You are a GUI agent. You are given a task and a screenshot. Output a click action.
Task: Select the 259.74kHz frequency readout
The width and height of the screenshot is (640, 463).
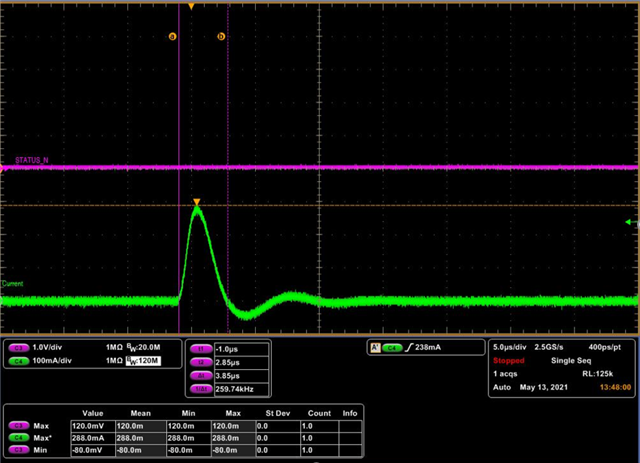pyautogui.click(x=242, y=389)
